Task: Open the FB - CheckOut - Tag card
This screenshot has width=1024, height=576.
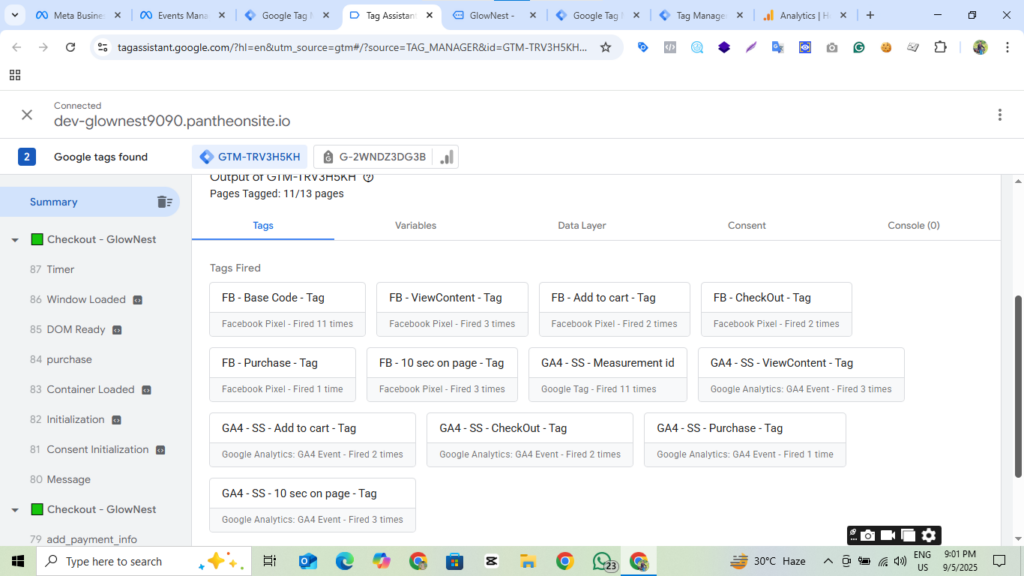Action: click(x=776, y=310)
